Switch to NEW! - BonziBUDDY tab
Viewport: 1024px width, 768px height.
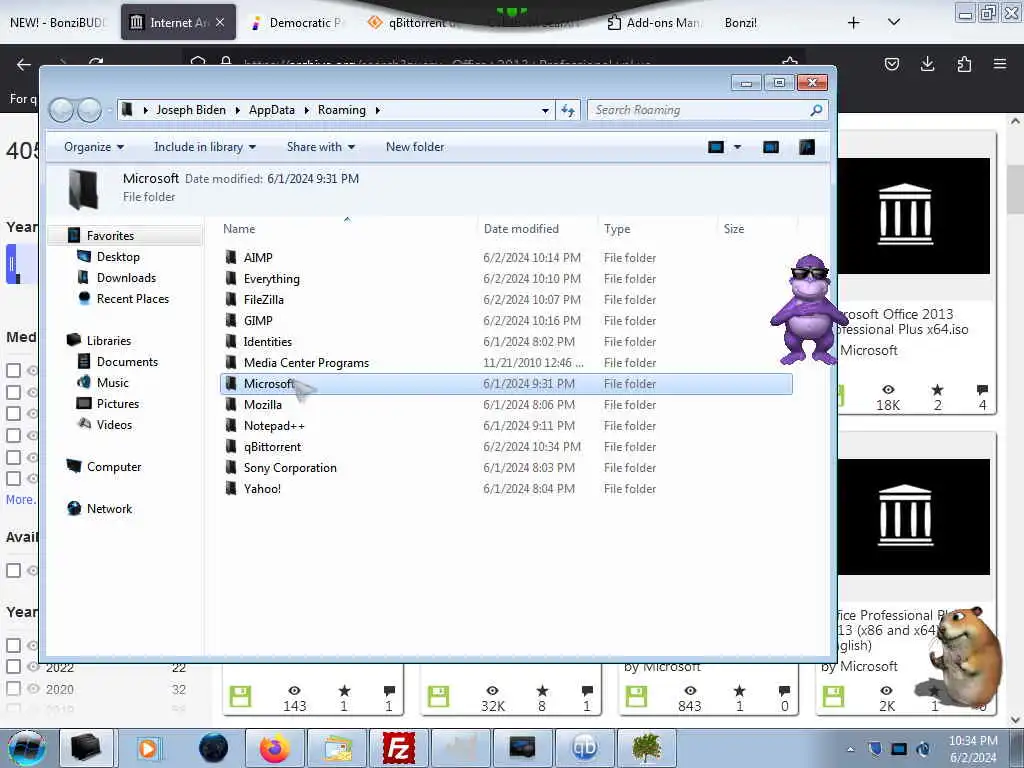click(57, 22)
